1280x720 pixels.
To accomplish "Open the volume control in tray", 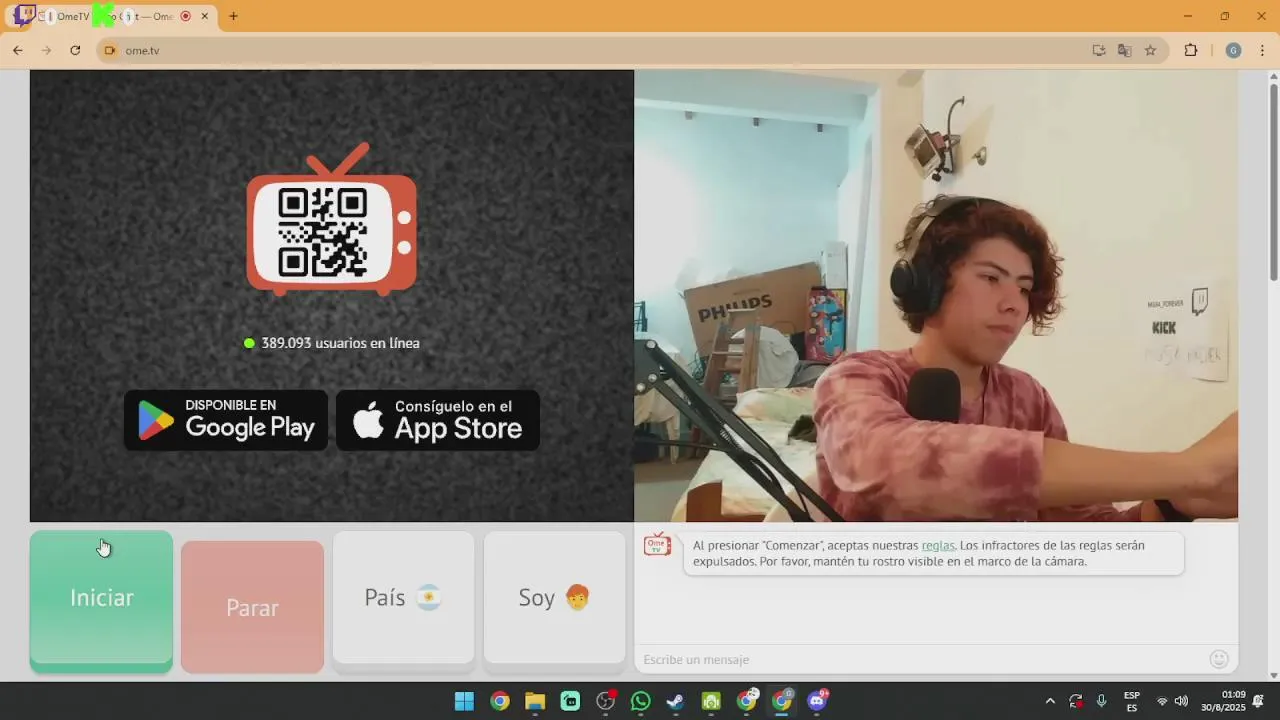I will 1181,701.
